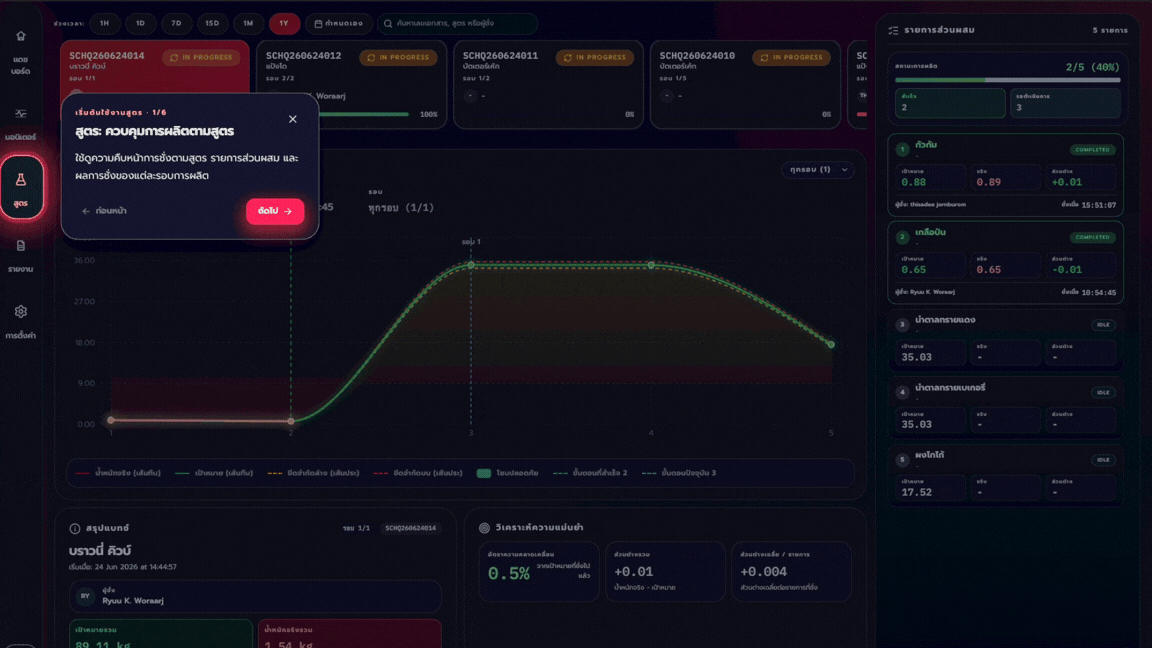Click IN PROGRESS badge on SCHQ260624011
The image size is (1152, 648).
(x=595, y=57)
